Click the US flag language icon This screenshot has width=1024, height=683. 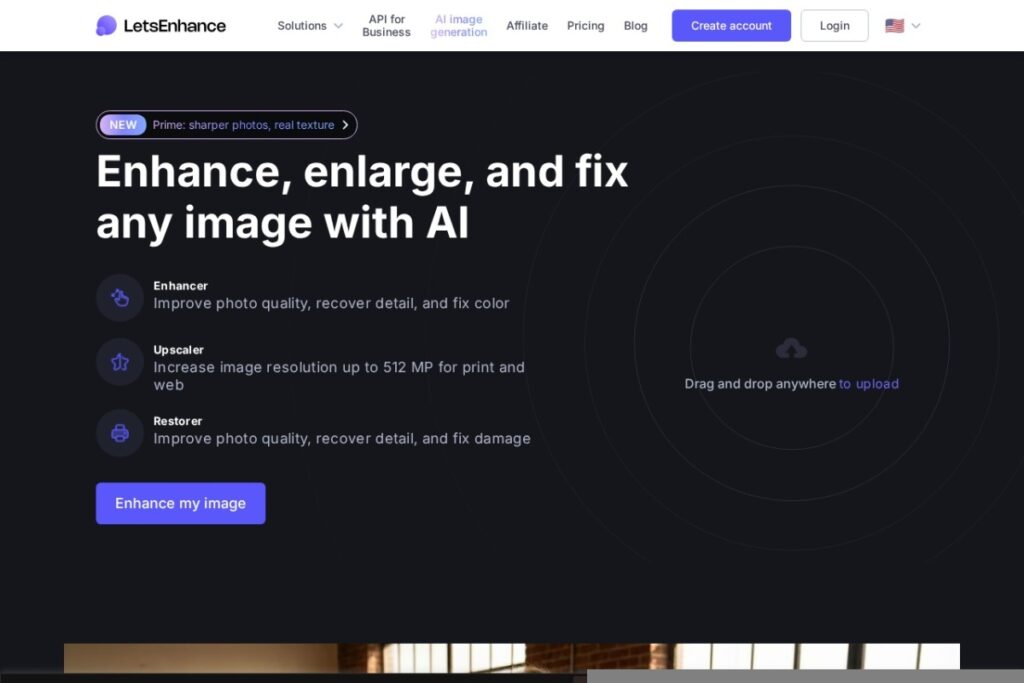894,26
